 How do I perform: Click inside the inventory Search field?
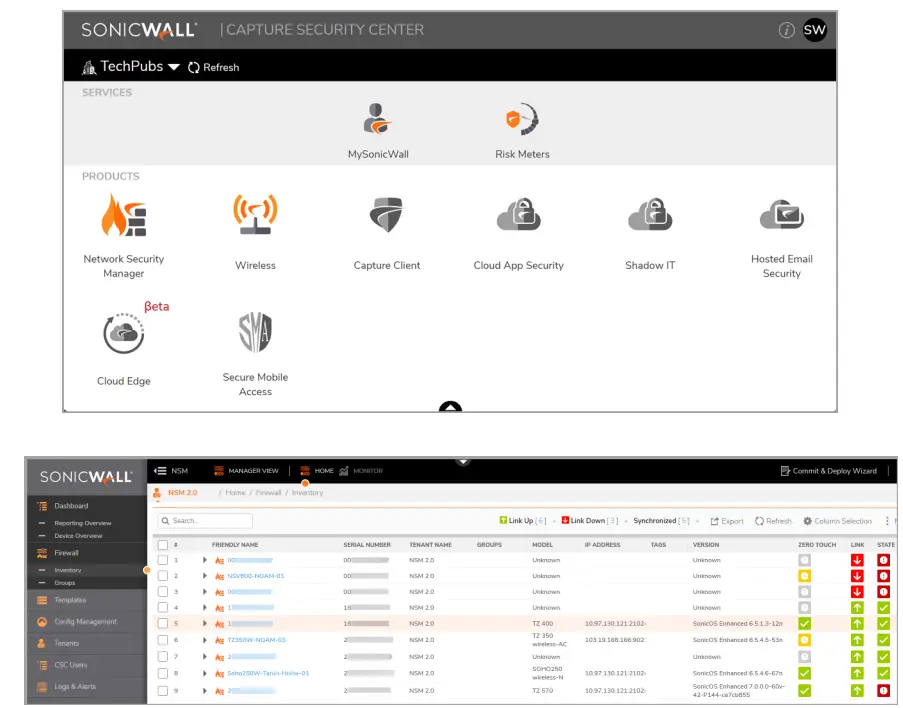pyautogui.click(x=207, y=520)
